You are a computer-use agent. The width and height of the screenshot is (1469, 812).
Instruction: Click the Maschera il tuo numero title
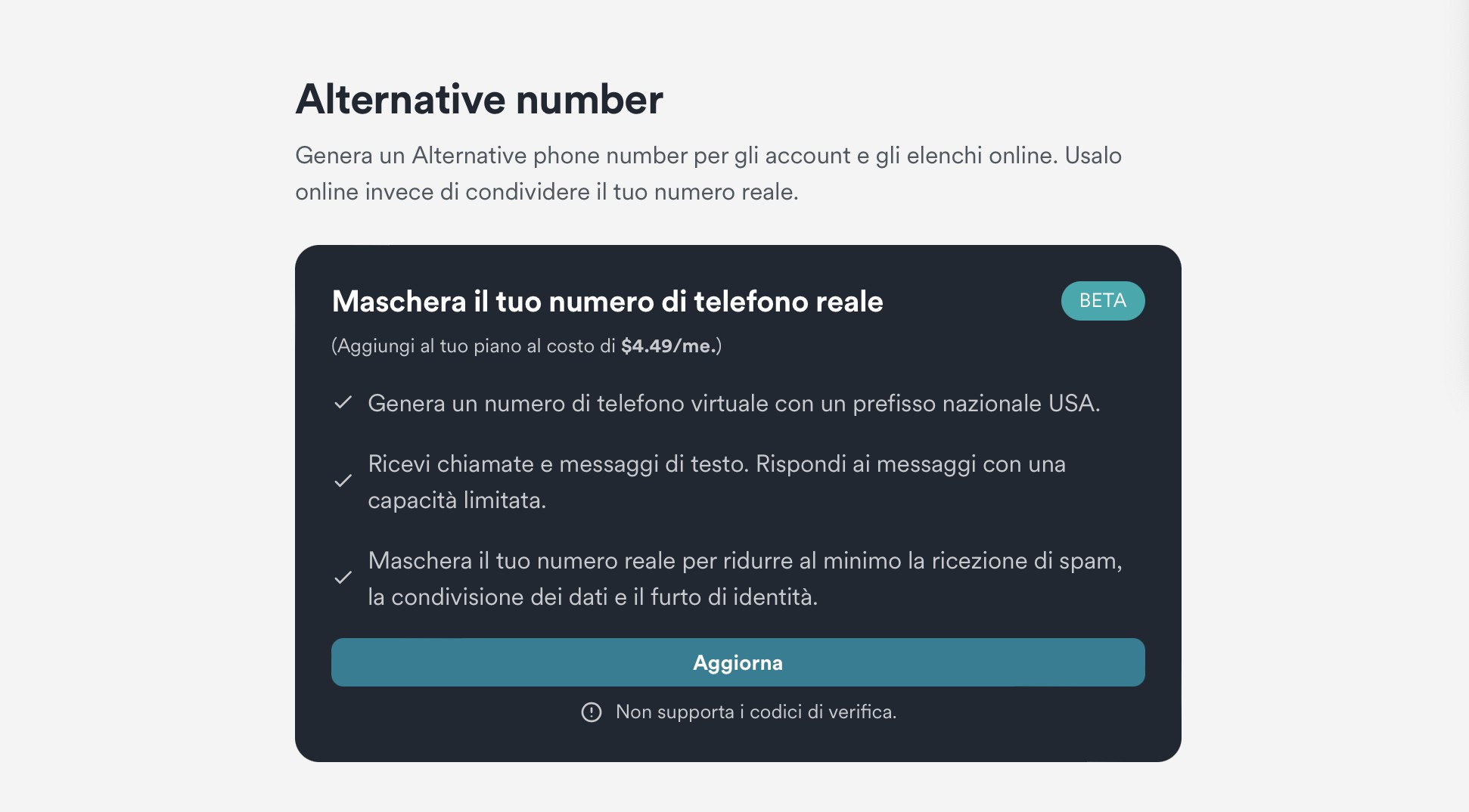607,302
